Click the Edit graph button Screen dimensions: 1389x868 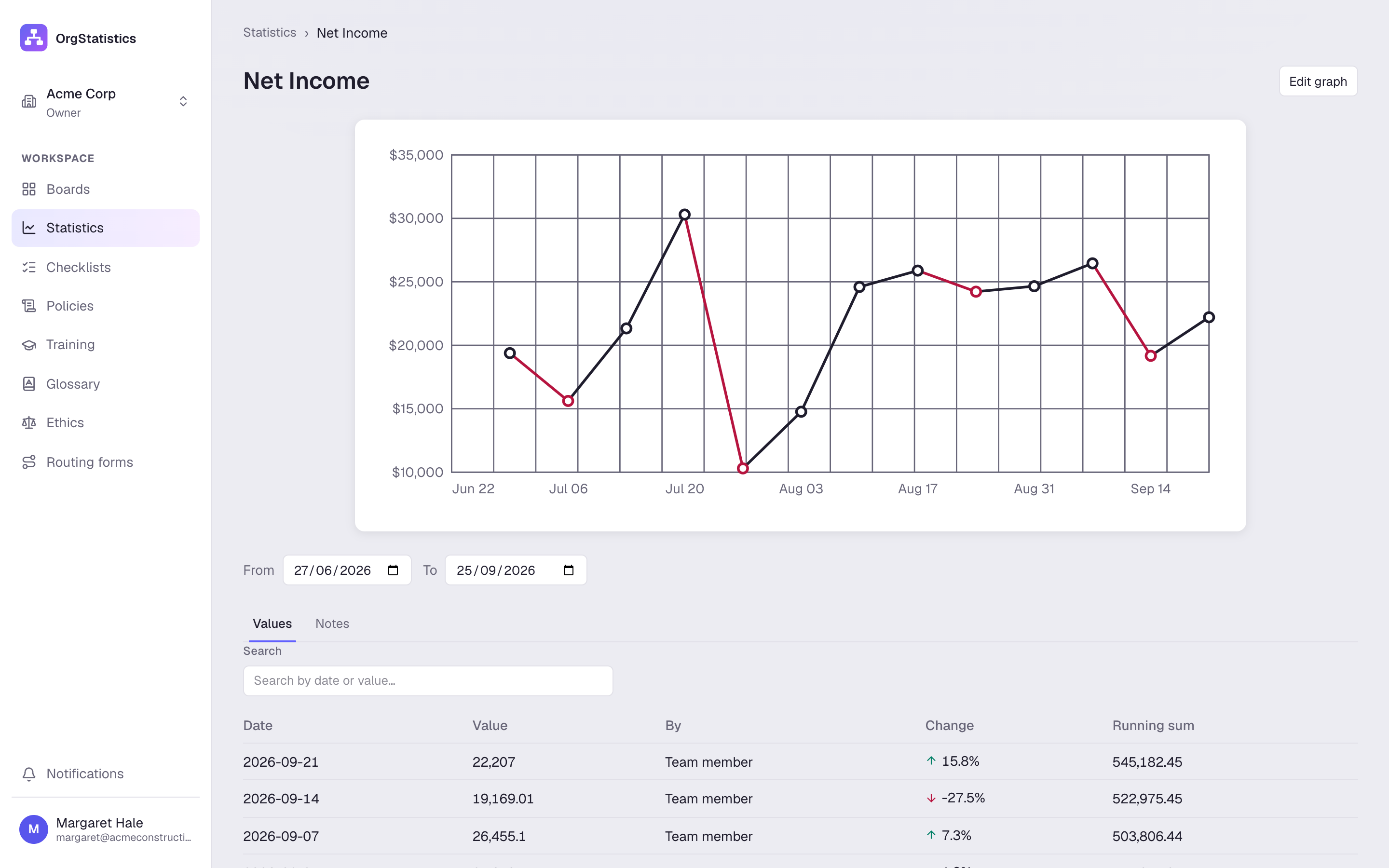1318,81
